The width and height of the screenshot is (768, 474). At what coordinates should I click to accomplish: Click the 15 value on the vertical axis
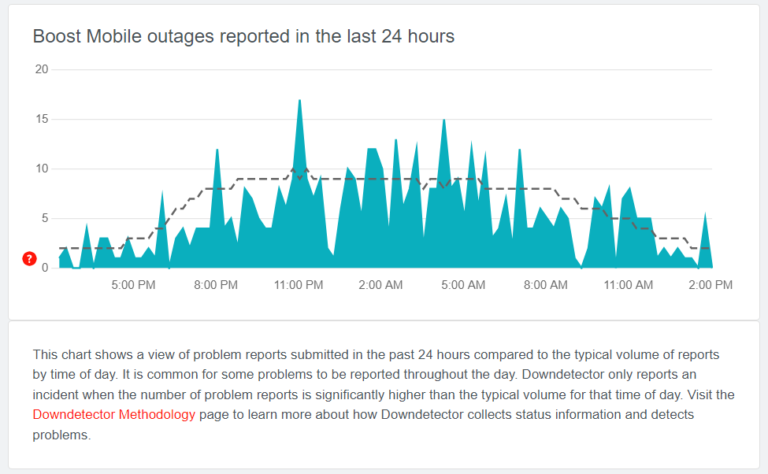point(41,119)
